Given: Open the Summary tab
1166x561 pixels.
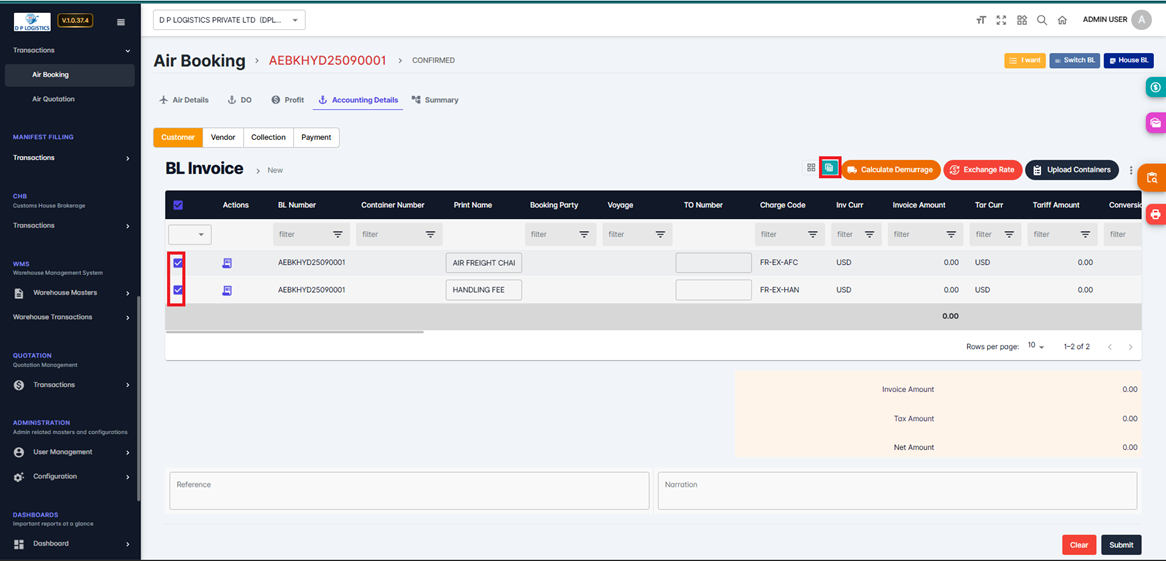Looking at the screenshot, I should (x=435, y=100).
